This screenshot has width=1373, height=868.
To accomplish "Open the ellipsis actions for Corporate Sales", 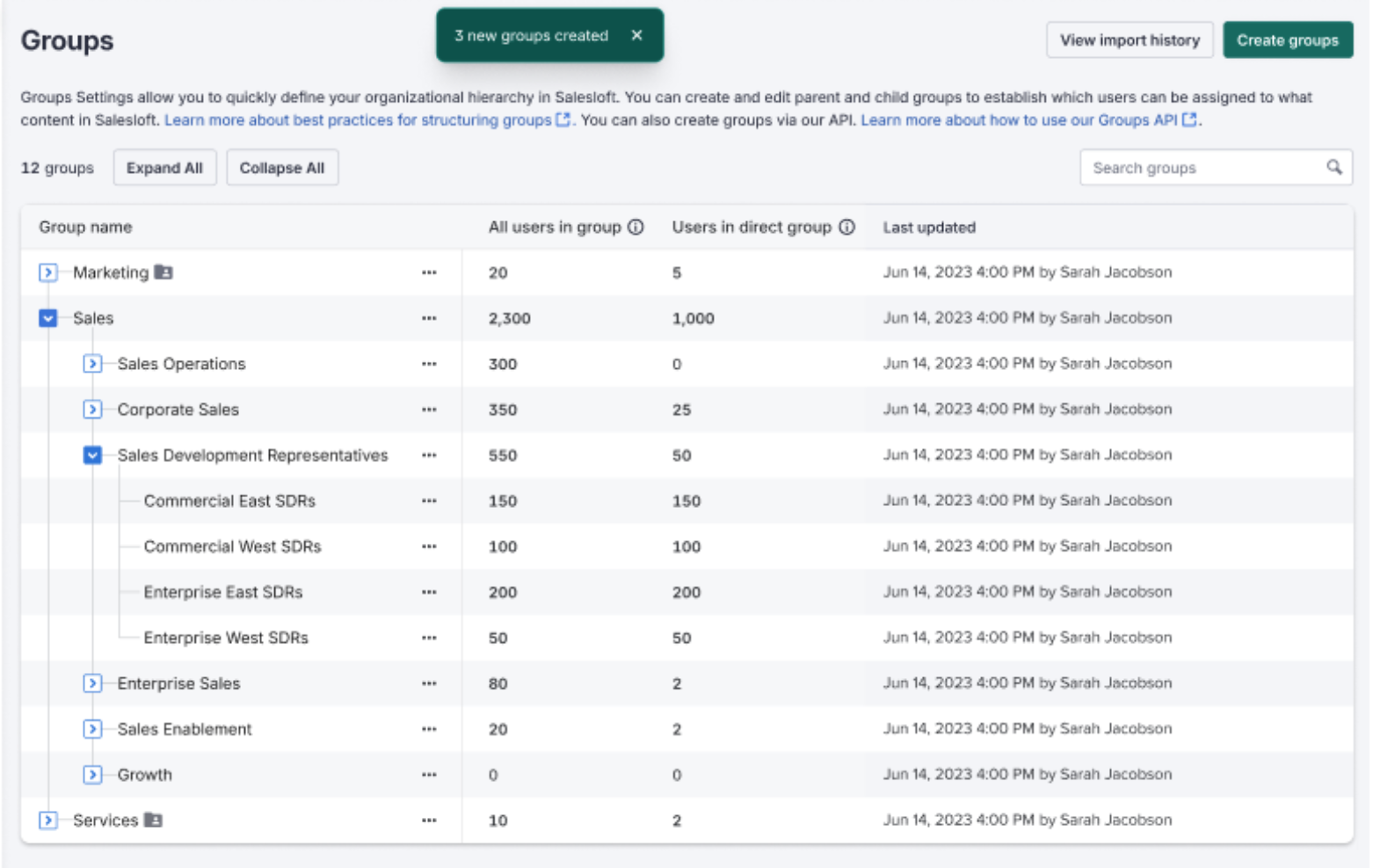I will (430, 409).
